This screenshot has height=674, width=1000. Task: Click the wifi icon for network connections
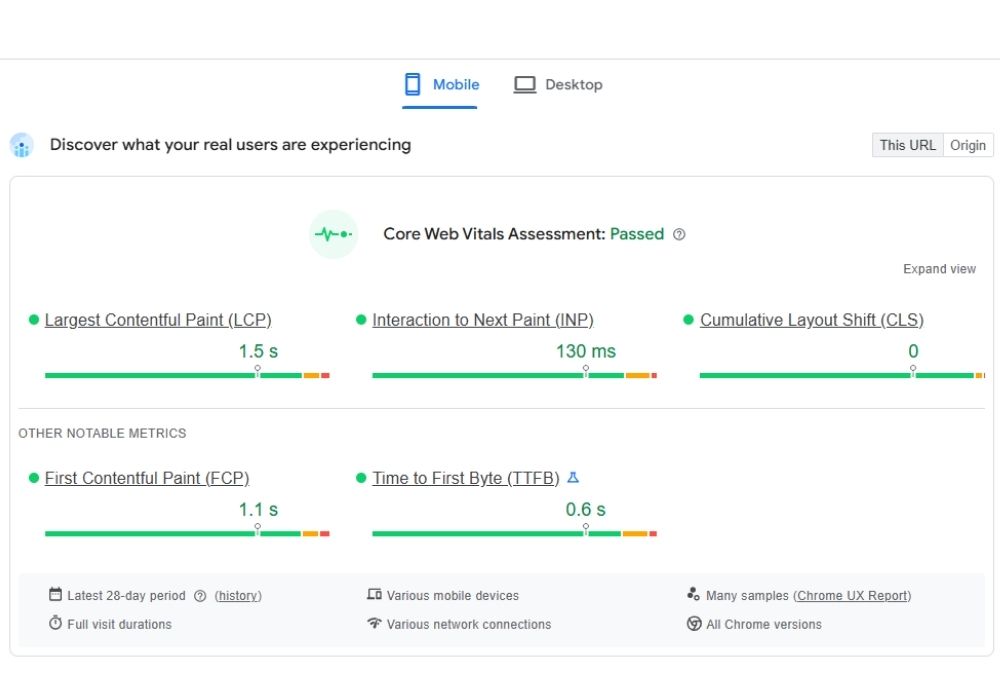374,623
